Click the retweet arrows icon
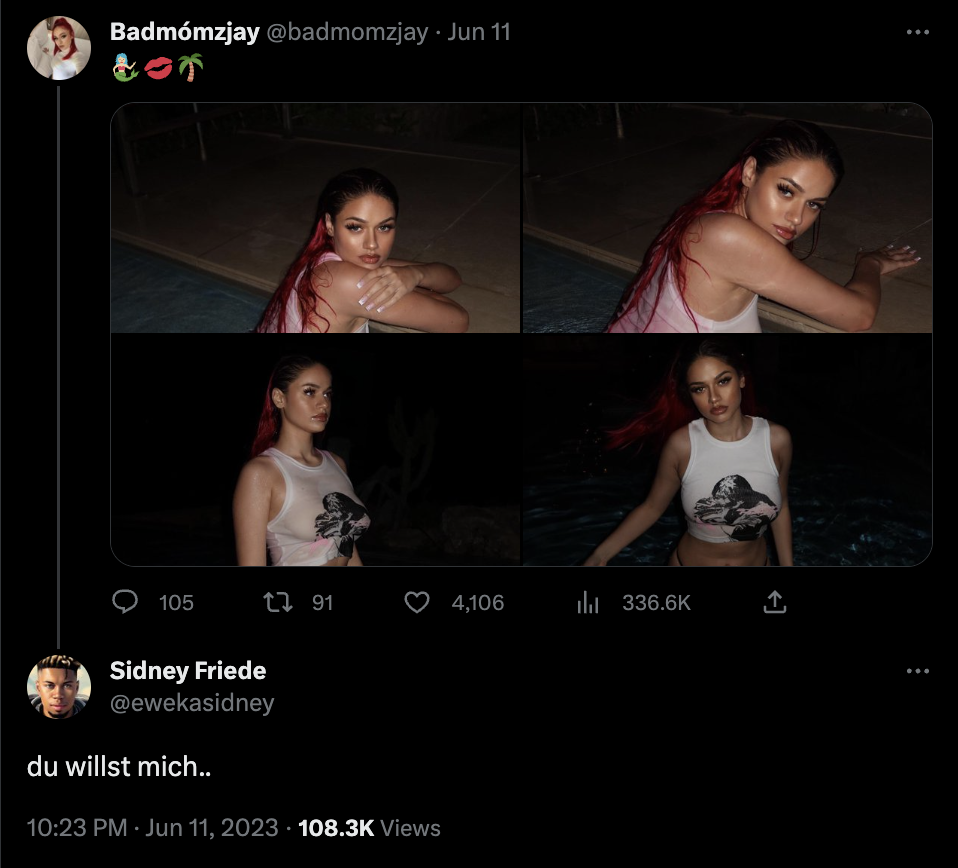 [x=275, y=602]
